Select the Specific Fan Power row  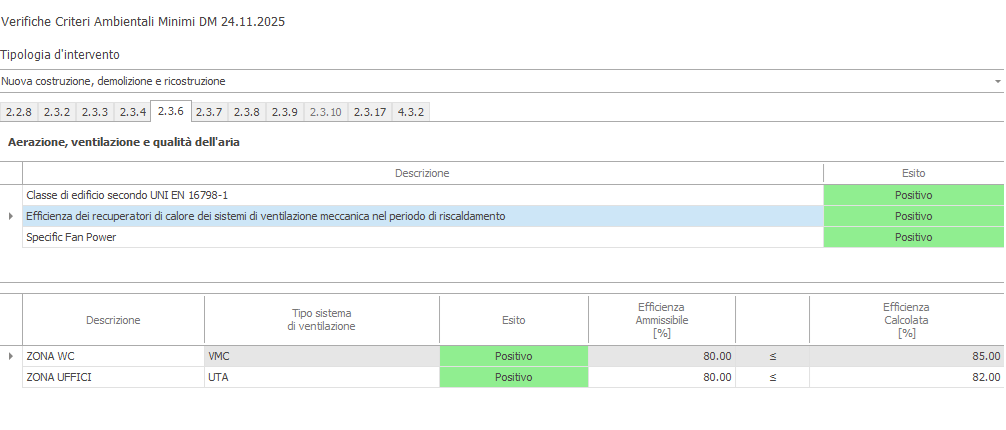pos(422,237)
